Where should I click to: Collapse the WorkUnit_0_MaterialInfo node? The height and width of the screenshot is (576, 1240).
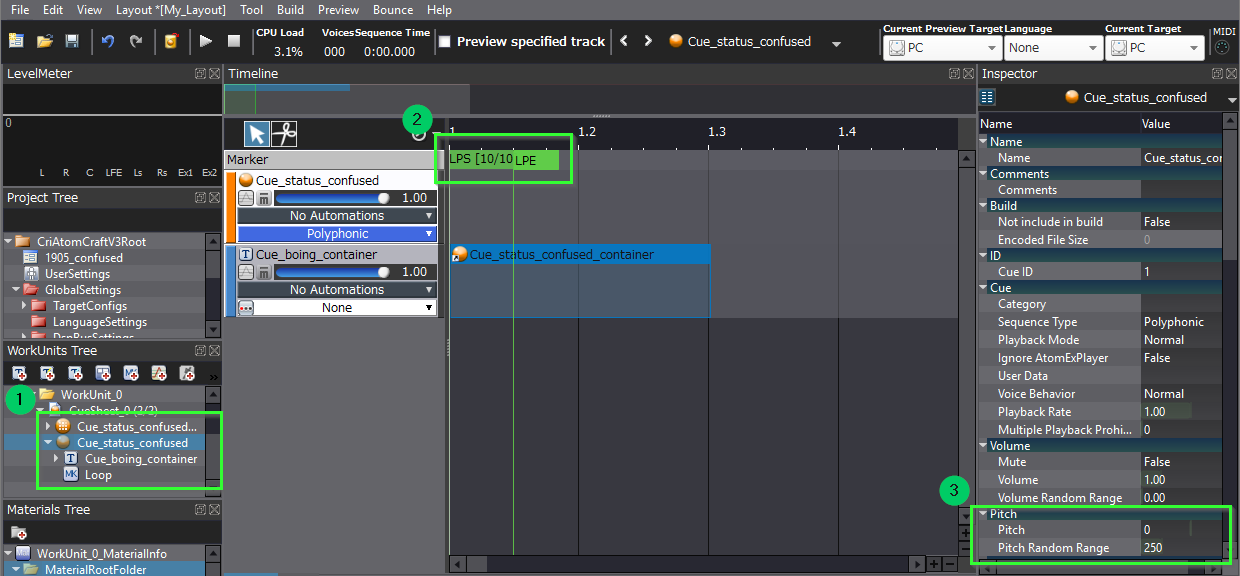(7, 553)
